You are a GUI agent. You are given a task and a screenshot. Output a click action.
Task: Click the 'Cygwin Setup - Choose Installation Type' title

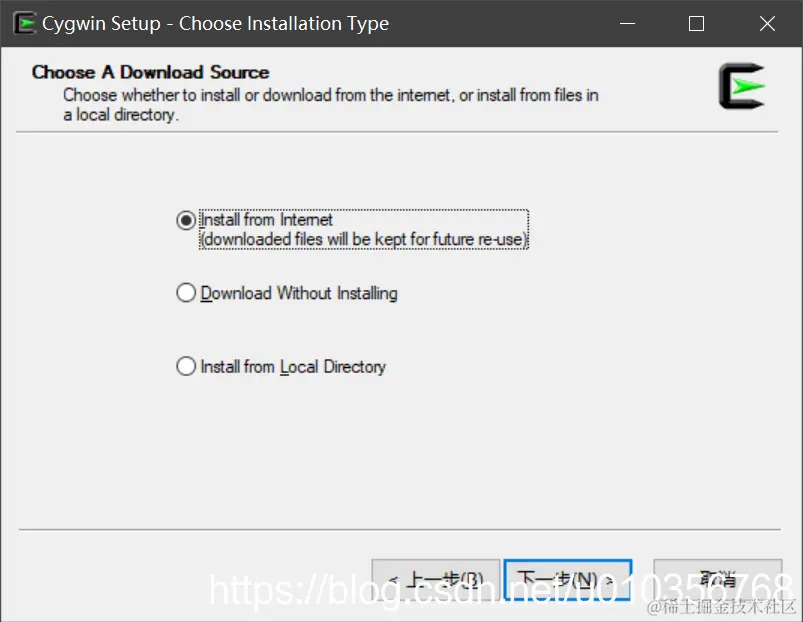[x=215, y=24]
